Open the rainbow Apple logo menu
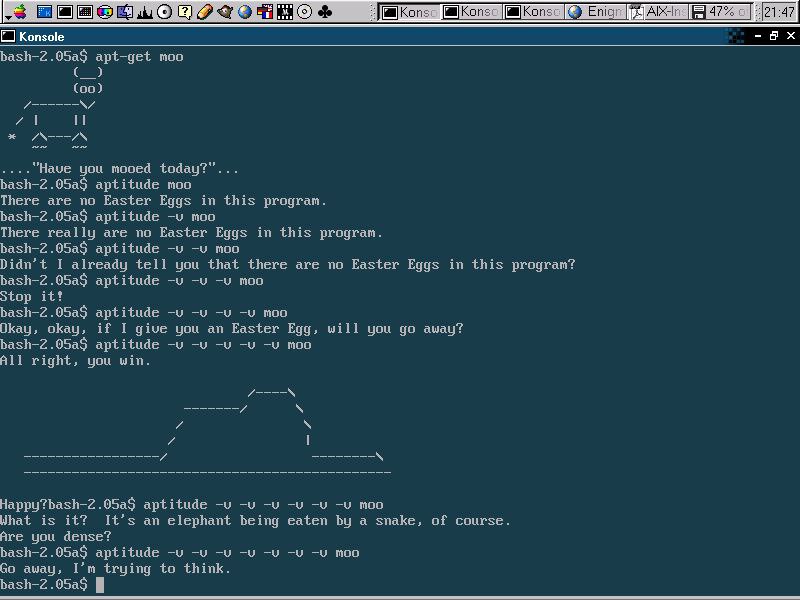800x600 pixels. (x=20, y=11)
